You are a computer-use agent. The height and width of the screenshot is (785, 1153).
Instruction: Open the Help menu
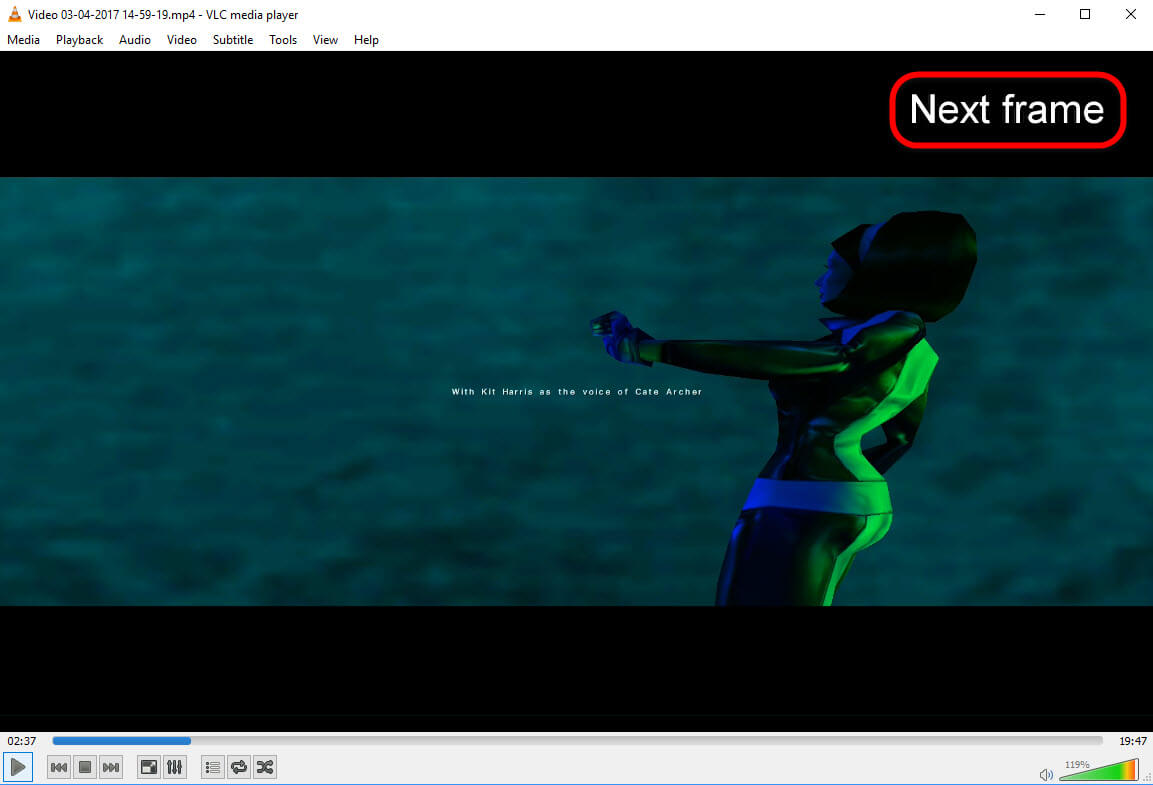pyautogui.click(x=366, y=40)
